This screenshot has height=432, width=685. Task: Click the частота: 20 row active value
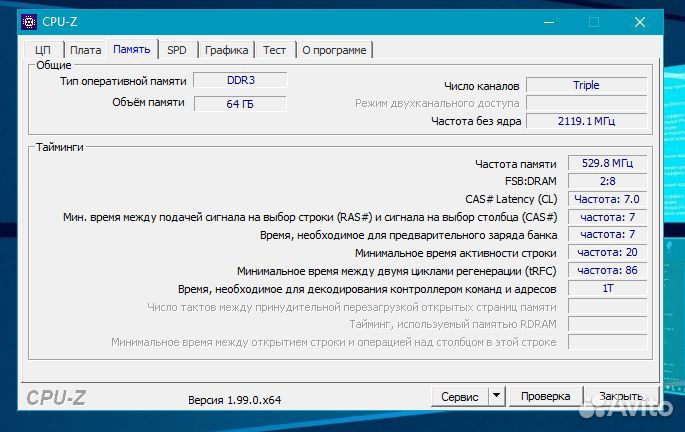[607, 252]
